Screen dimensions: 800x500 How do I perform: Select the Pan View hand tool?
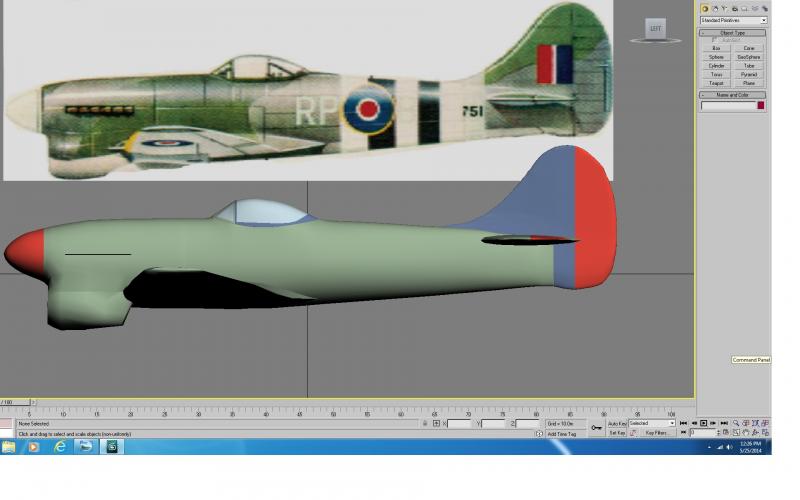[746, 433]
